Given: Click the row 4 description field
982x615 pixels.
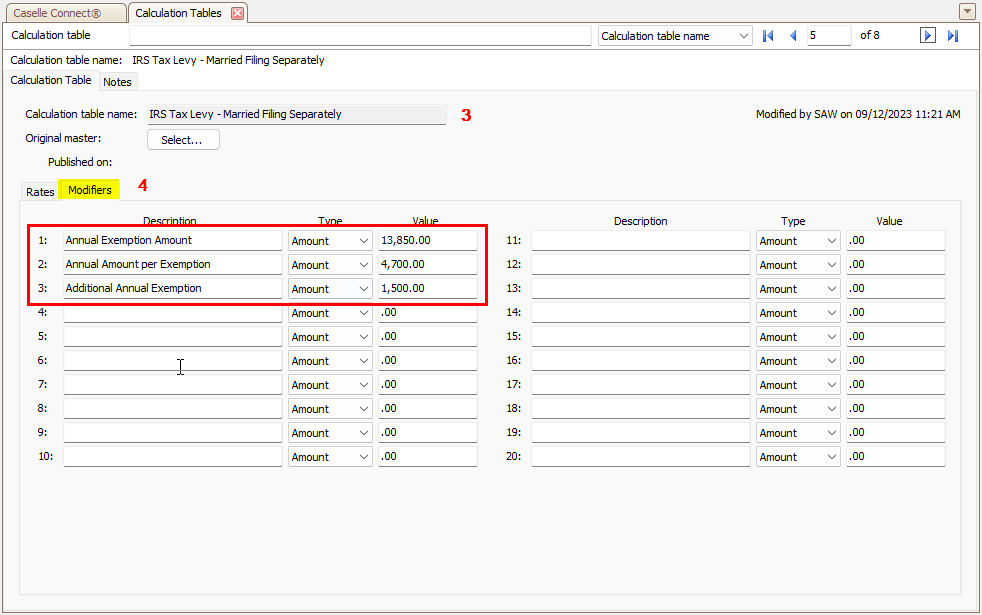Looking at the screenshot, I should [x=172, y=313].
